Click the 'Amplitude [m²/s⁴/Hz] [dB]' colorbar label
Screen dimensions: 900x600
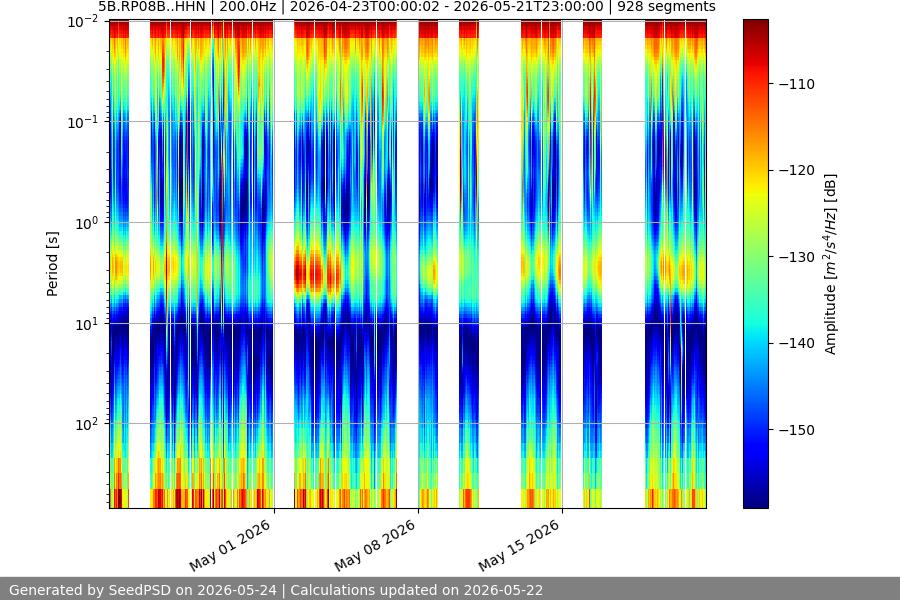pyautogui.click(x=831, y=264)
